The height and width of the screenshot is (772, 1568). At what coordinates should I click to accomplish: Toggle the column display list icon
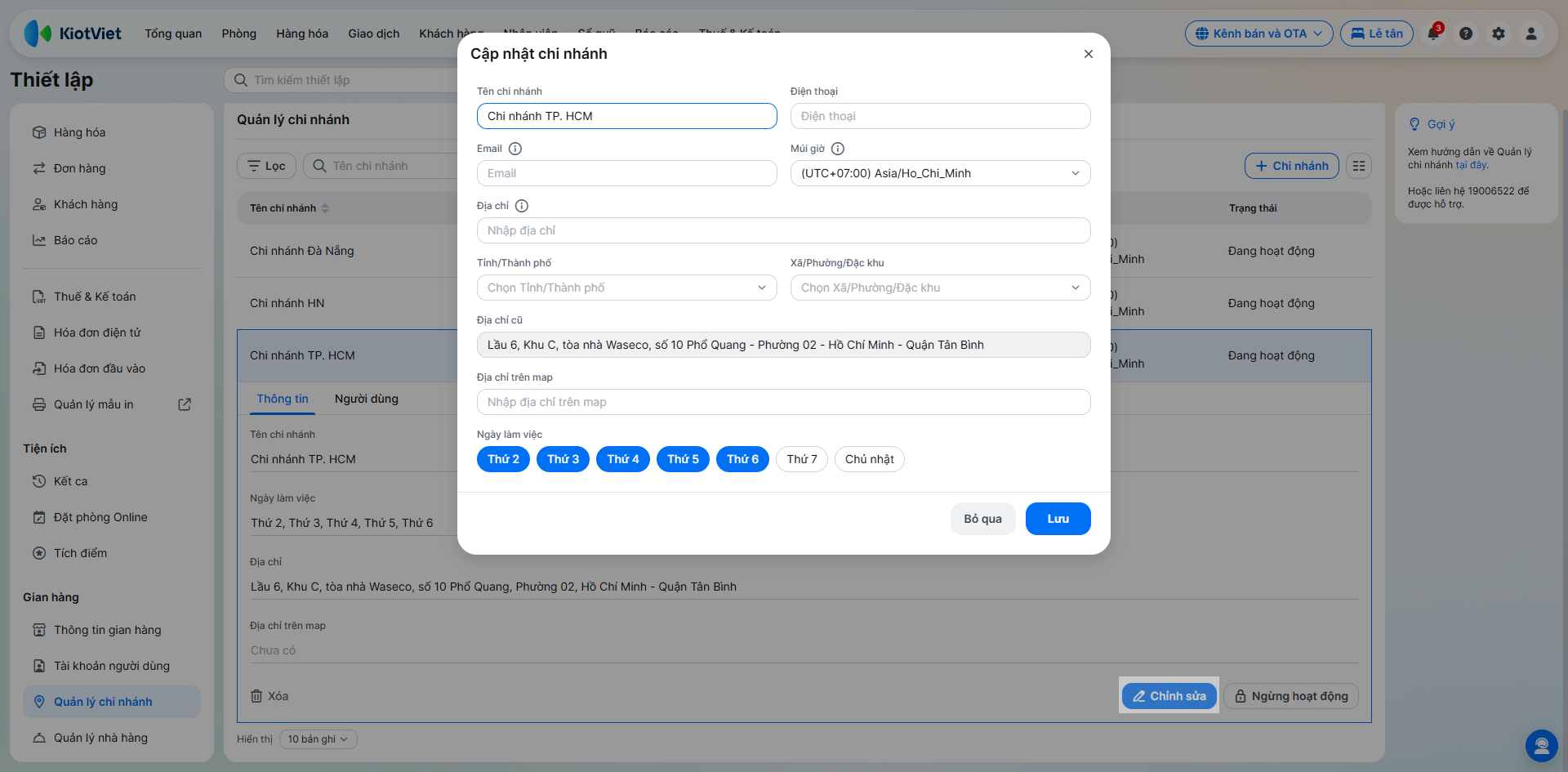(1359, 166)
